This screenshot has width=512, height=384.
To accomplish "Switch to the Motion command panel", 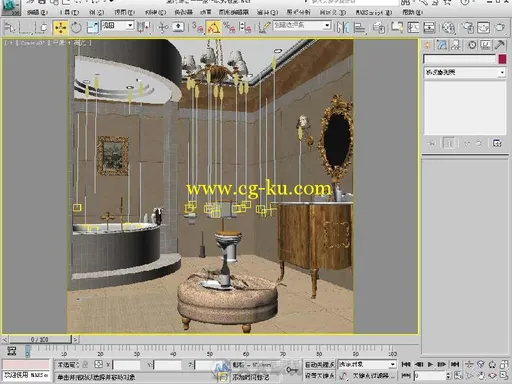I will pos(472,45).
